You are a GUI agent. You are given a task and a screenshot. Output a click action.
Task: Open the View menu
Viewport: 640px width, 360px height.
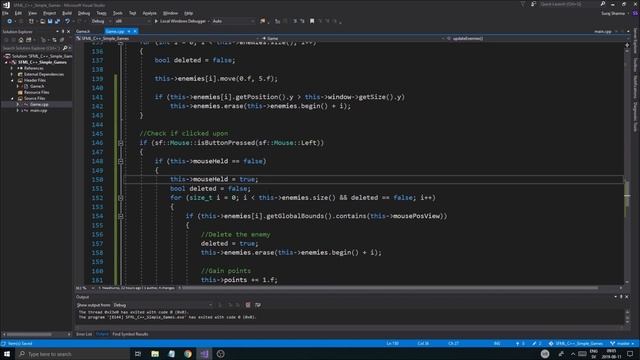point(32,13)
